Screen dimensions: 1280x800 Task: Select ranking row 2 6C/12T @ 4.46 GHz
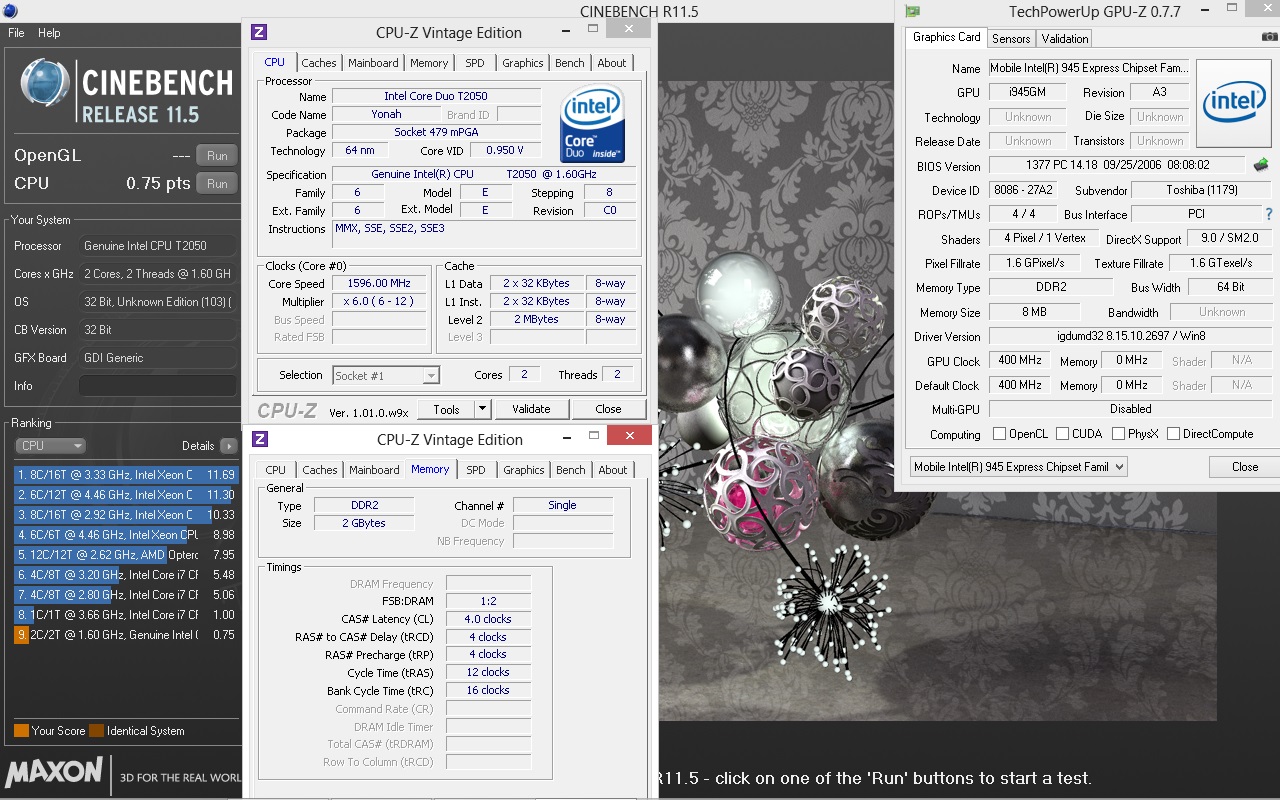coord(125,495)
